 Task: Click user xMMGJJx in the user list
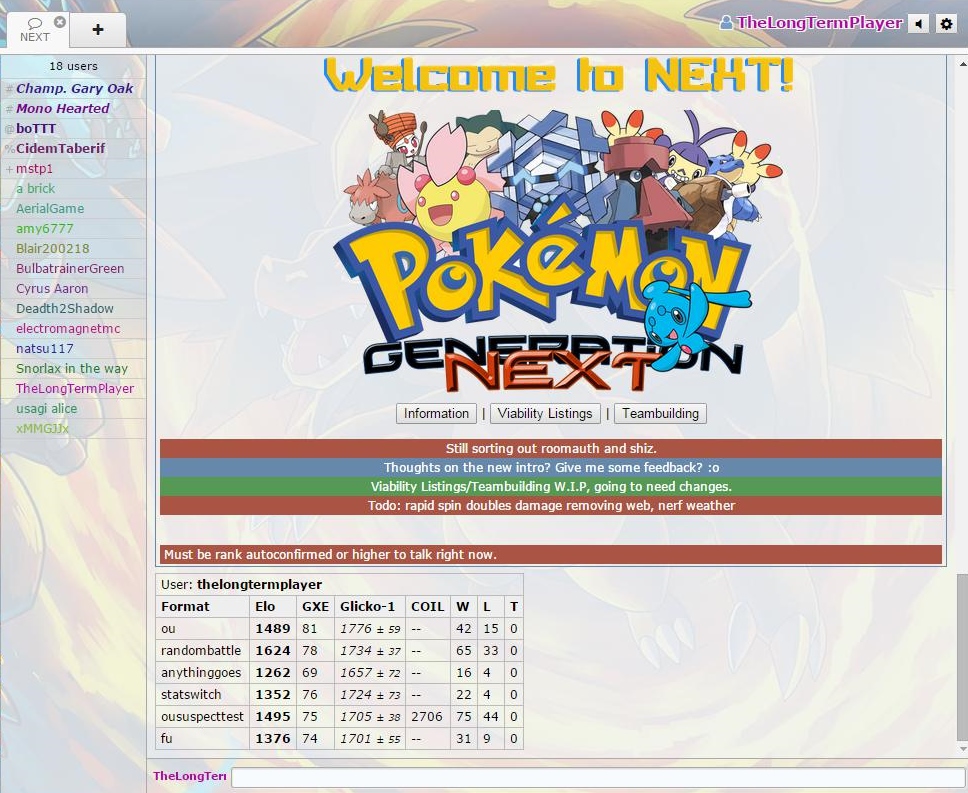tap(42, 428)
